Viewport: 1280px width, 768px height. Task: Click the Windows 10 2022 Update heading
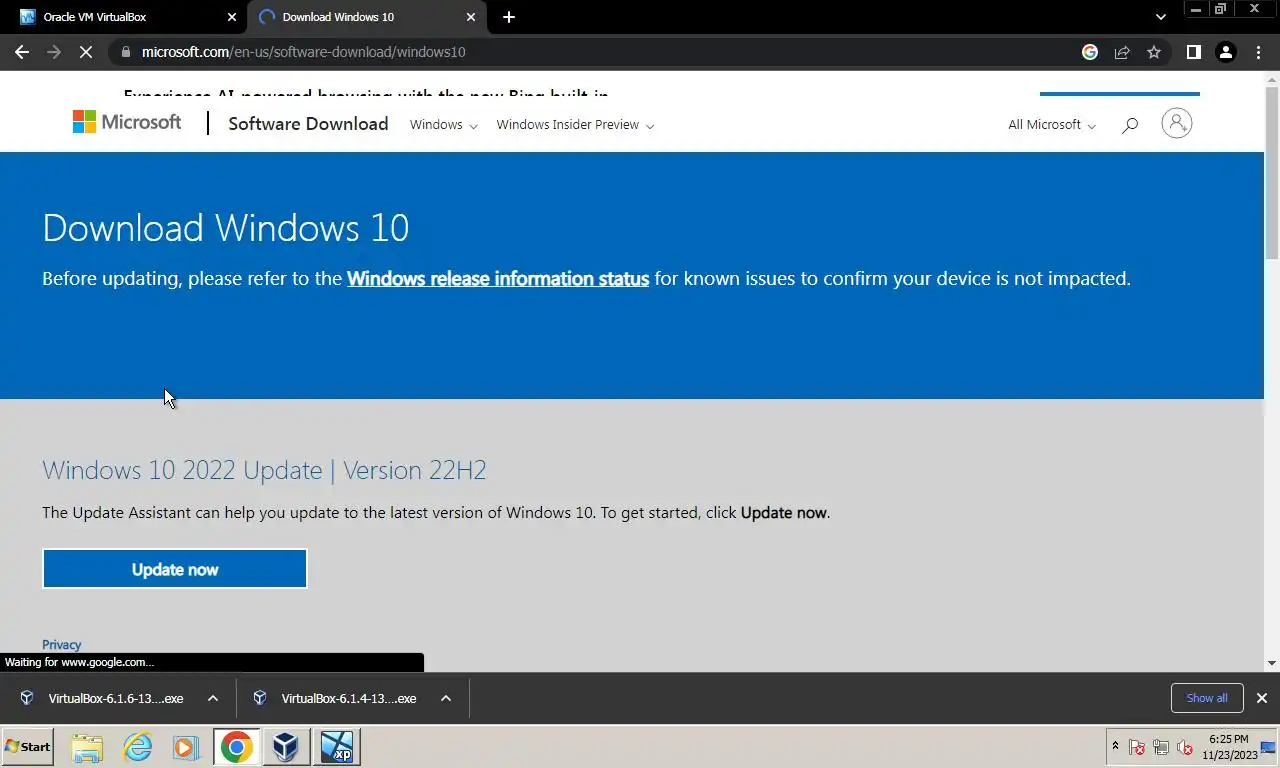click(264, 470)
